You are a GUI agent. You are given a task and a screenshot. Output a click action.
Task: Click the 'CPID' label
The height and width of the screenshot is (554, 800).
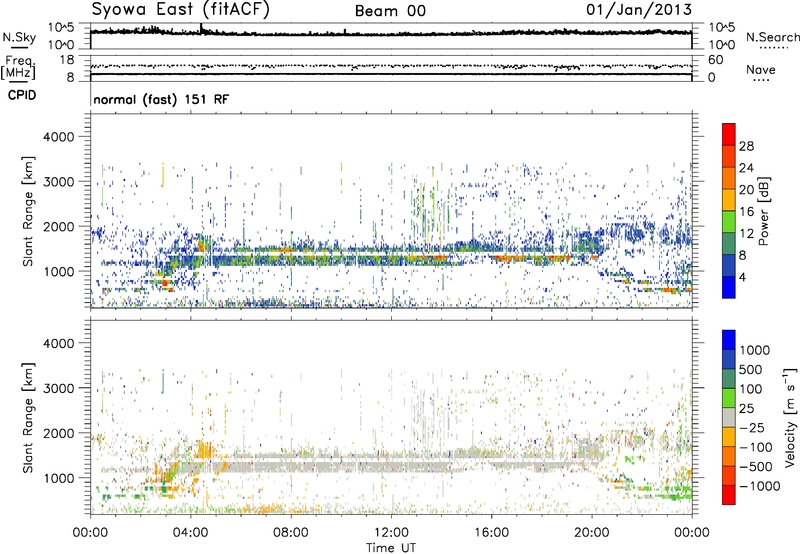point(22,95)
